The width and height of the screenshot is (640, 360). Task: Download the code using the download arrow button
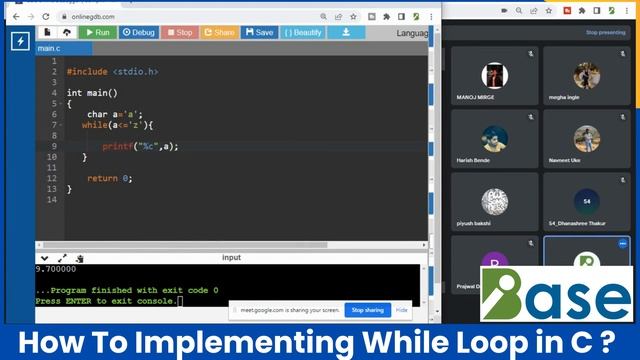(x=346, y=32)
